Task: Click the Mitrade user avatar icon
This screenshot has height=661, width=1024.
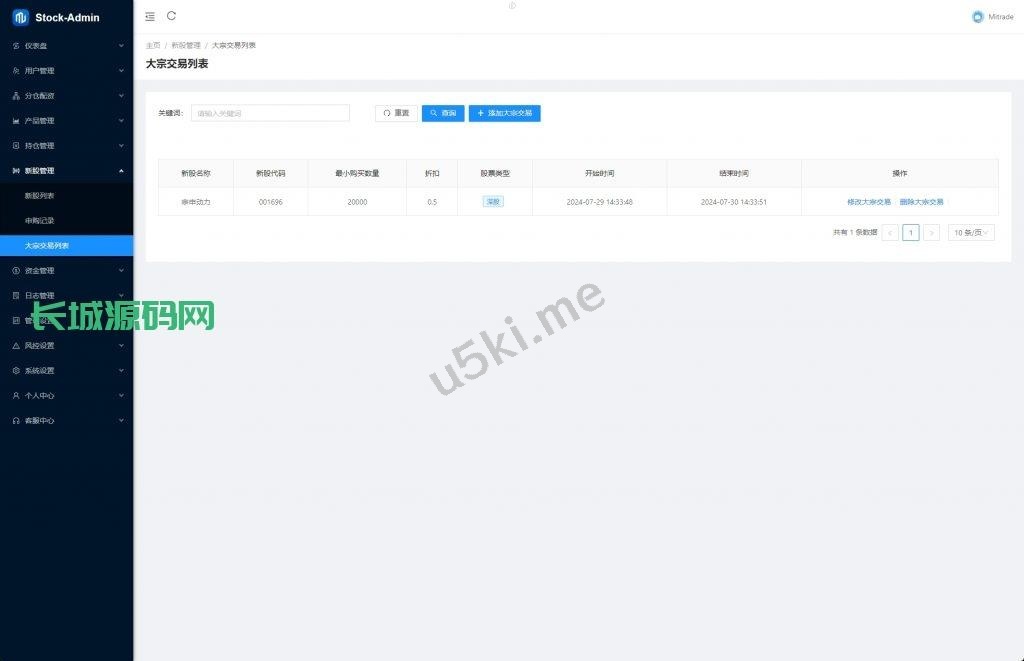Action: click(978, 17)
